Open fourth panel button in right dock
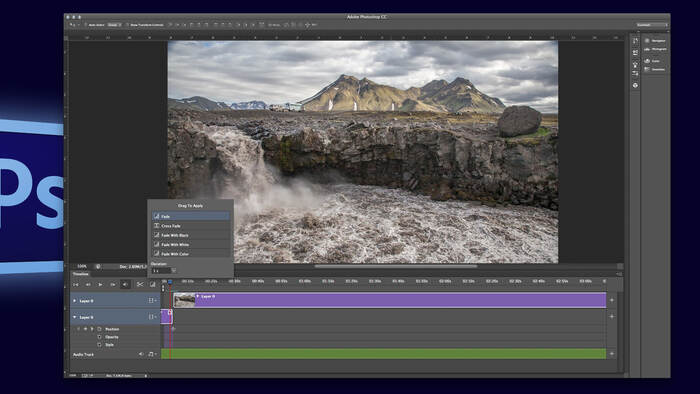The image size is (700, 394). coord(655,70)
